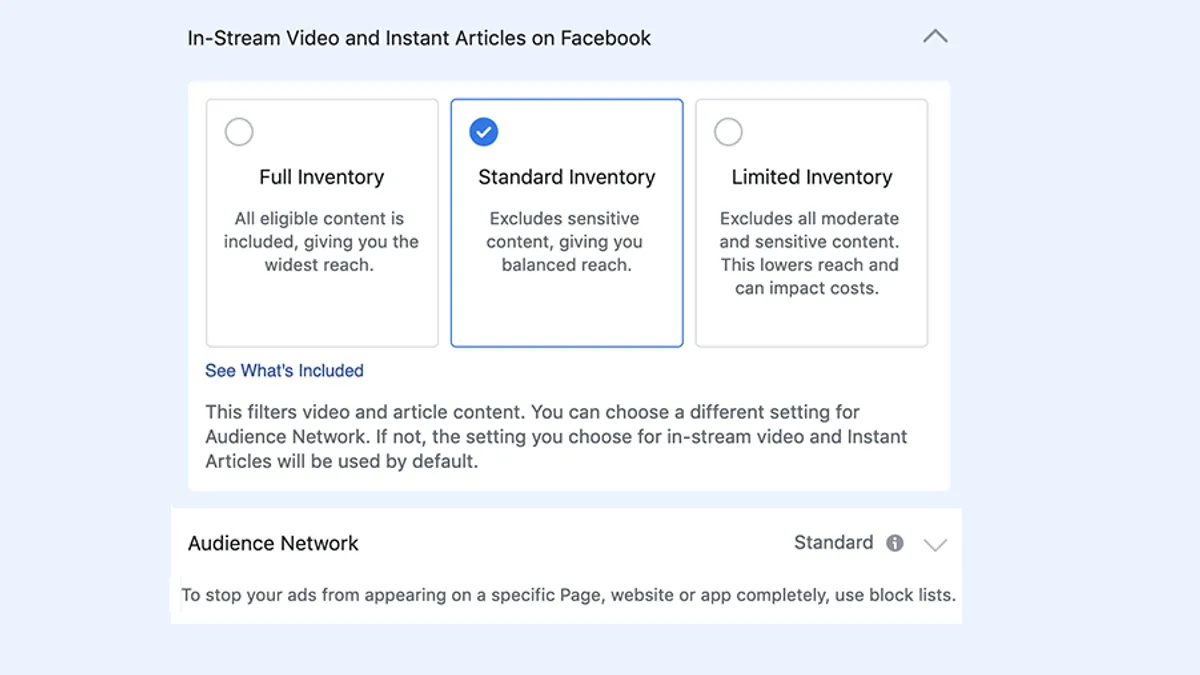
Task: Click the Audience Network label
Action: [x=273, y=544]
